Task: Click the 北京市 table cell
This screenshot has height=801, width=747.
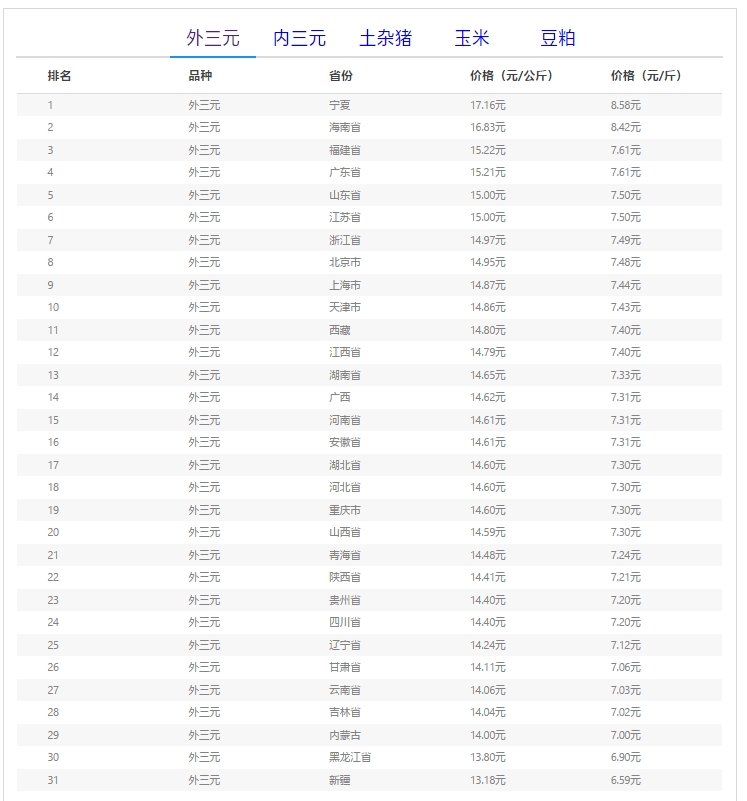Action: coord(345,262)
